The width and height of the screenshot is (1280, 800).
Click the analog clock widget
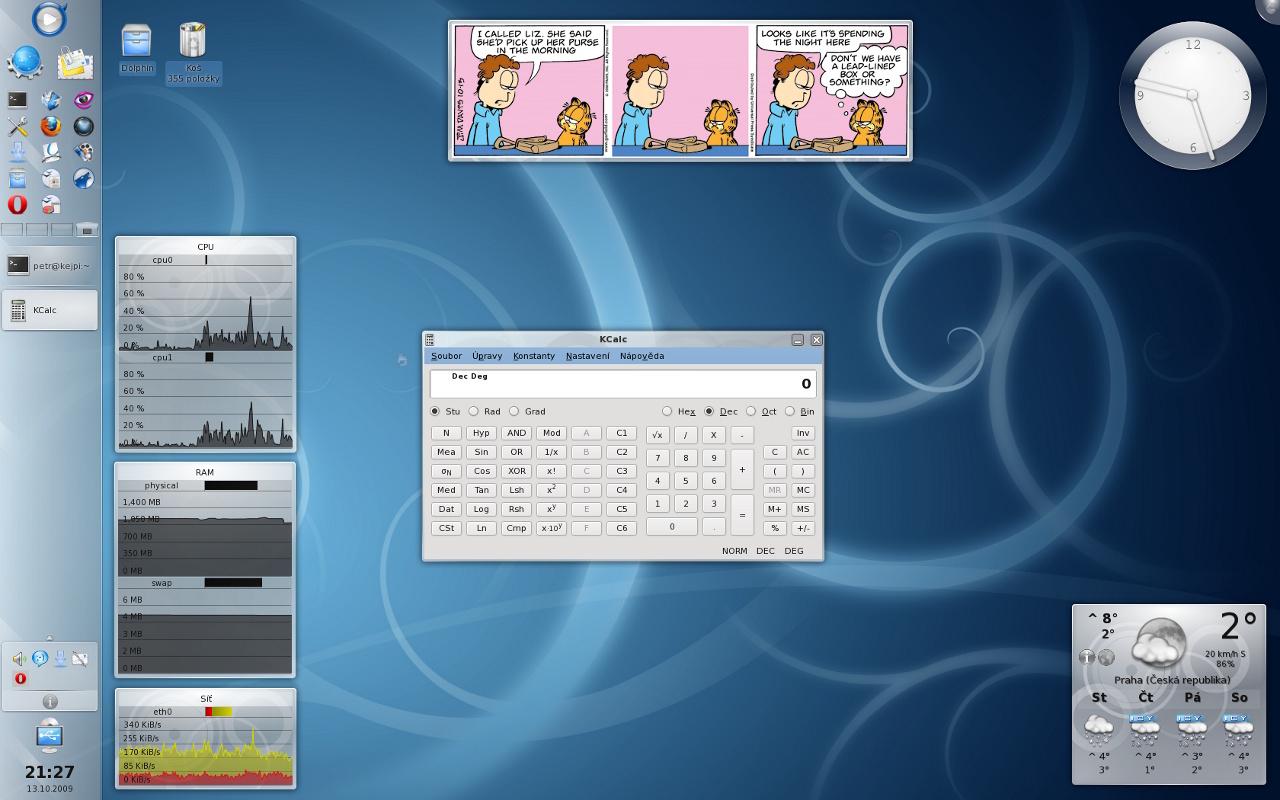(1193, 95)
